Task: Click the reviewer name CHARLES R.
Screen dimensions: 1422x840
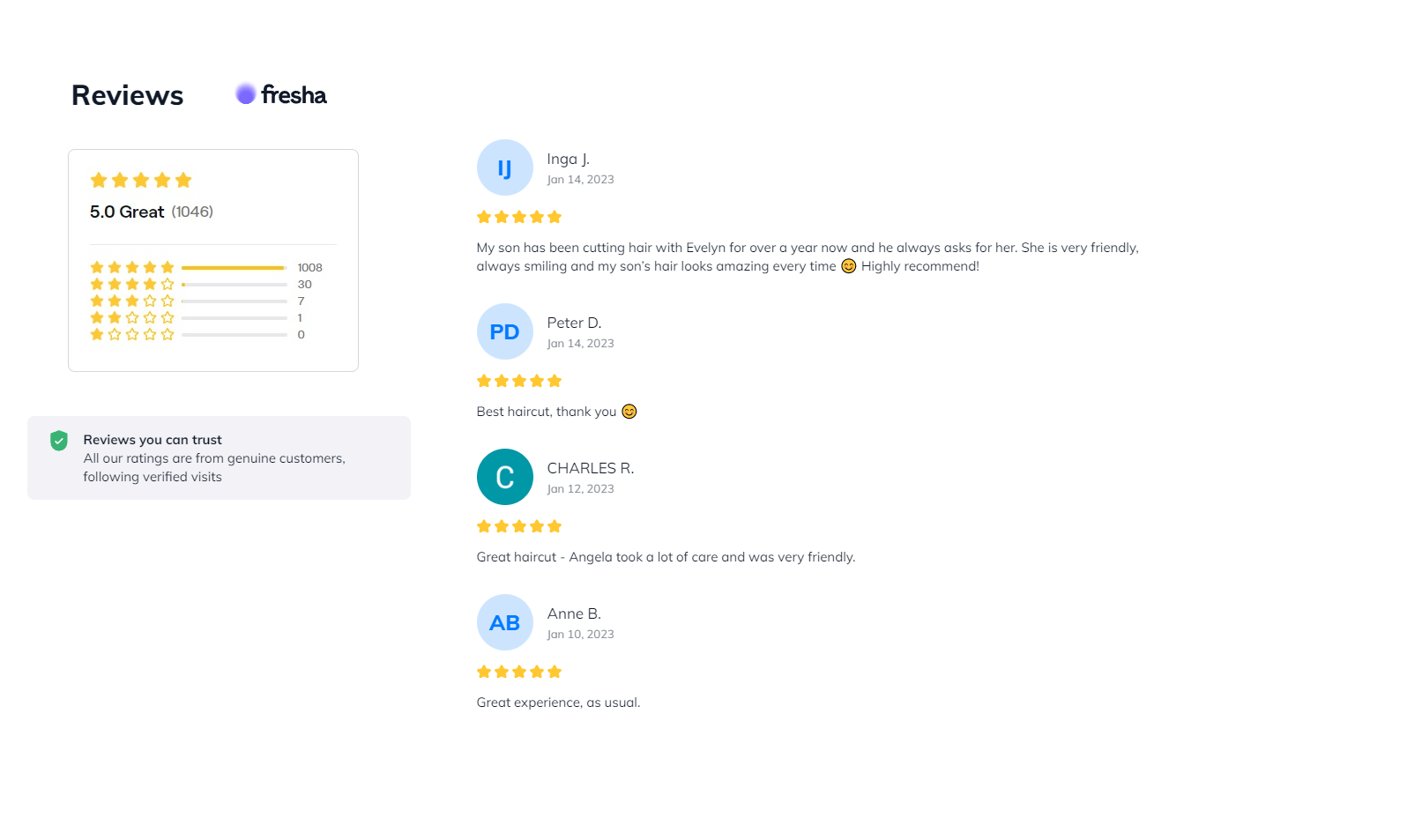Action: [x=590, y=468]
